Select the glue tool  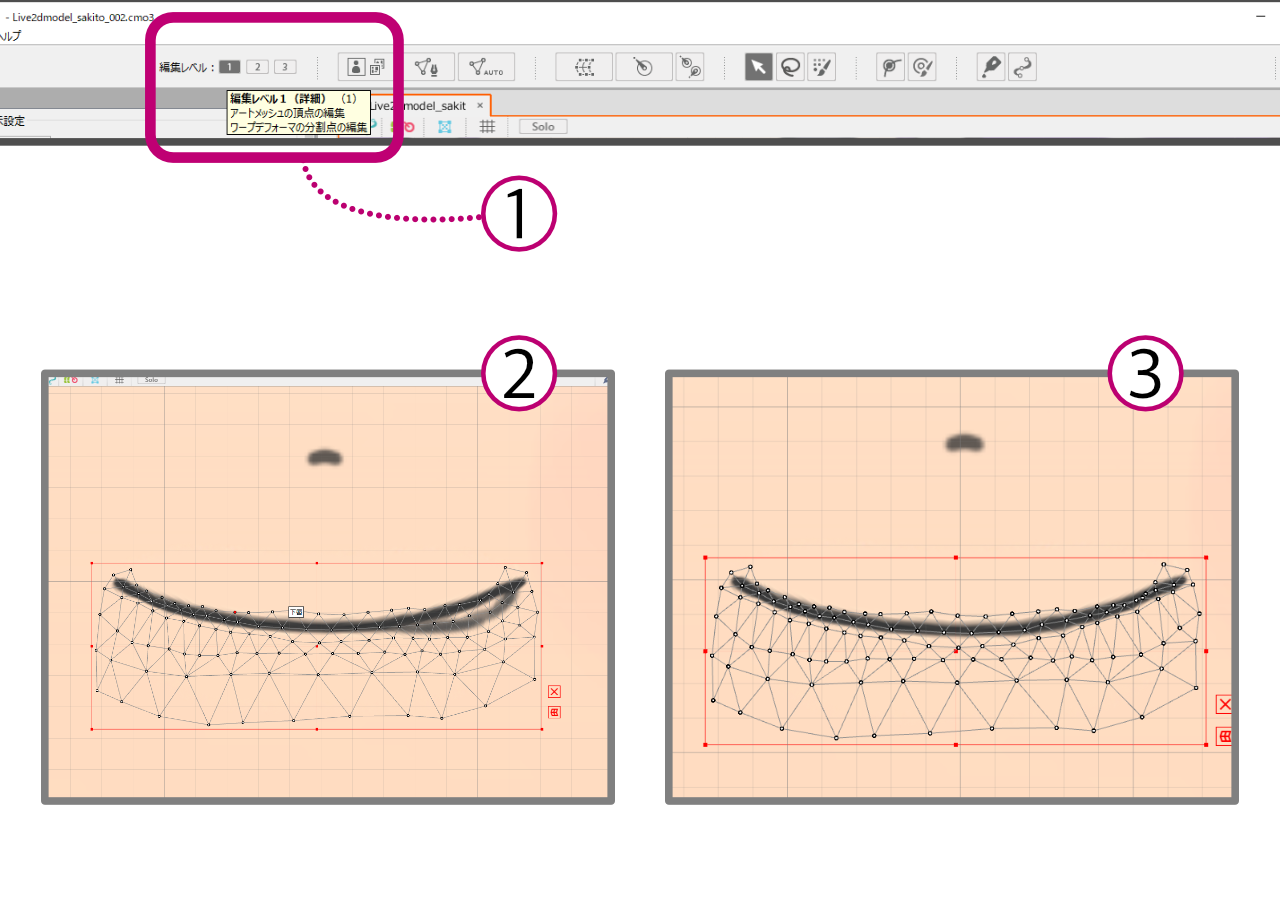pos(890,67)
